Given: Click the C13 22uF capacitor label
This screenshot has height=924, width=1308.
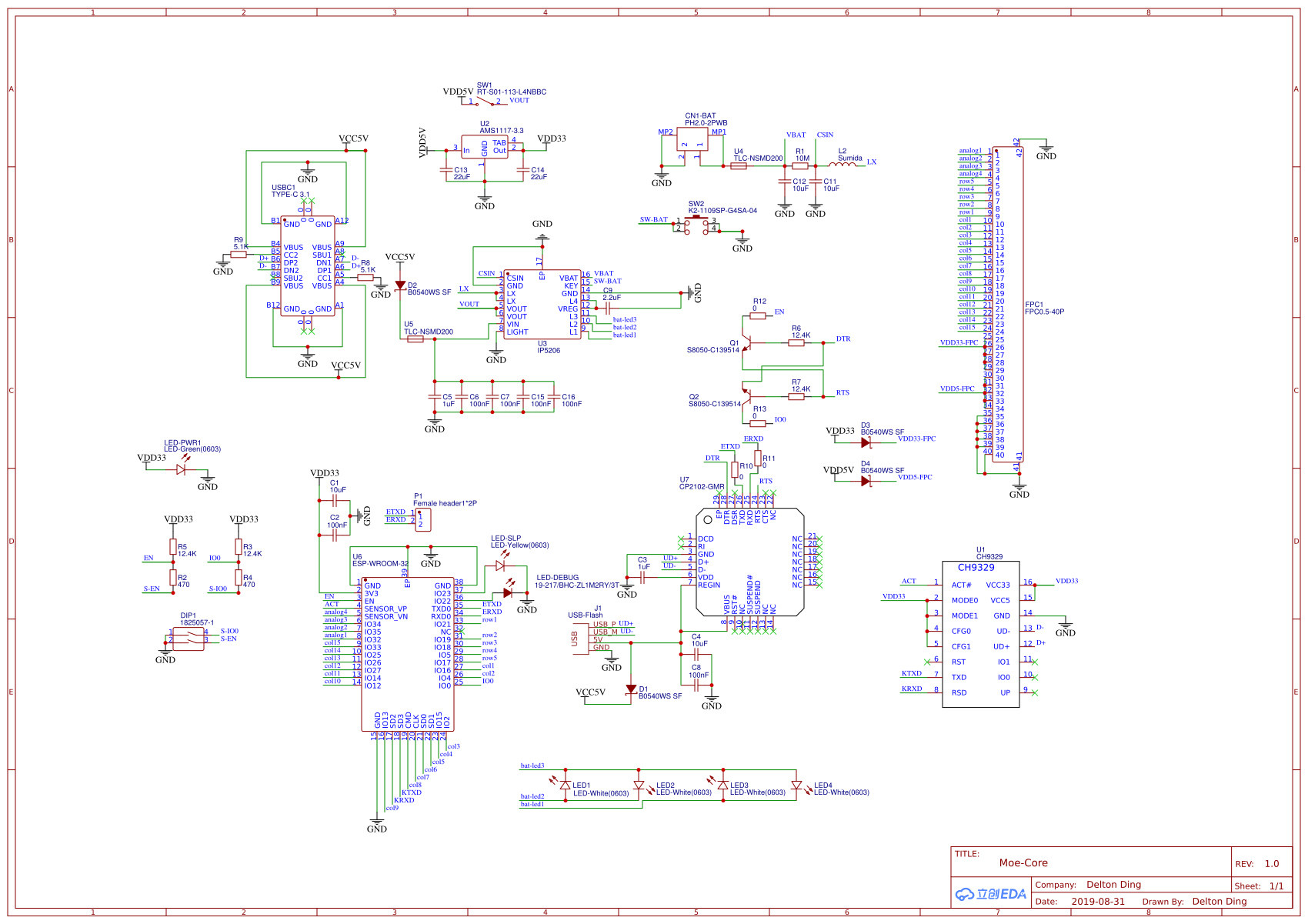Looking at the screenshot, I should click(462, 174).
